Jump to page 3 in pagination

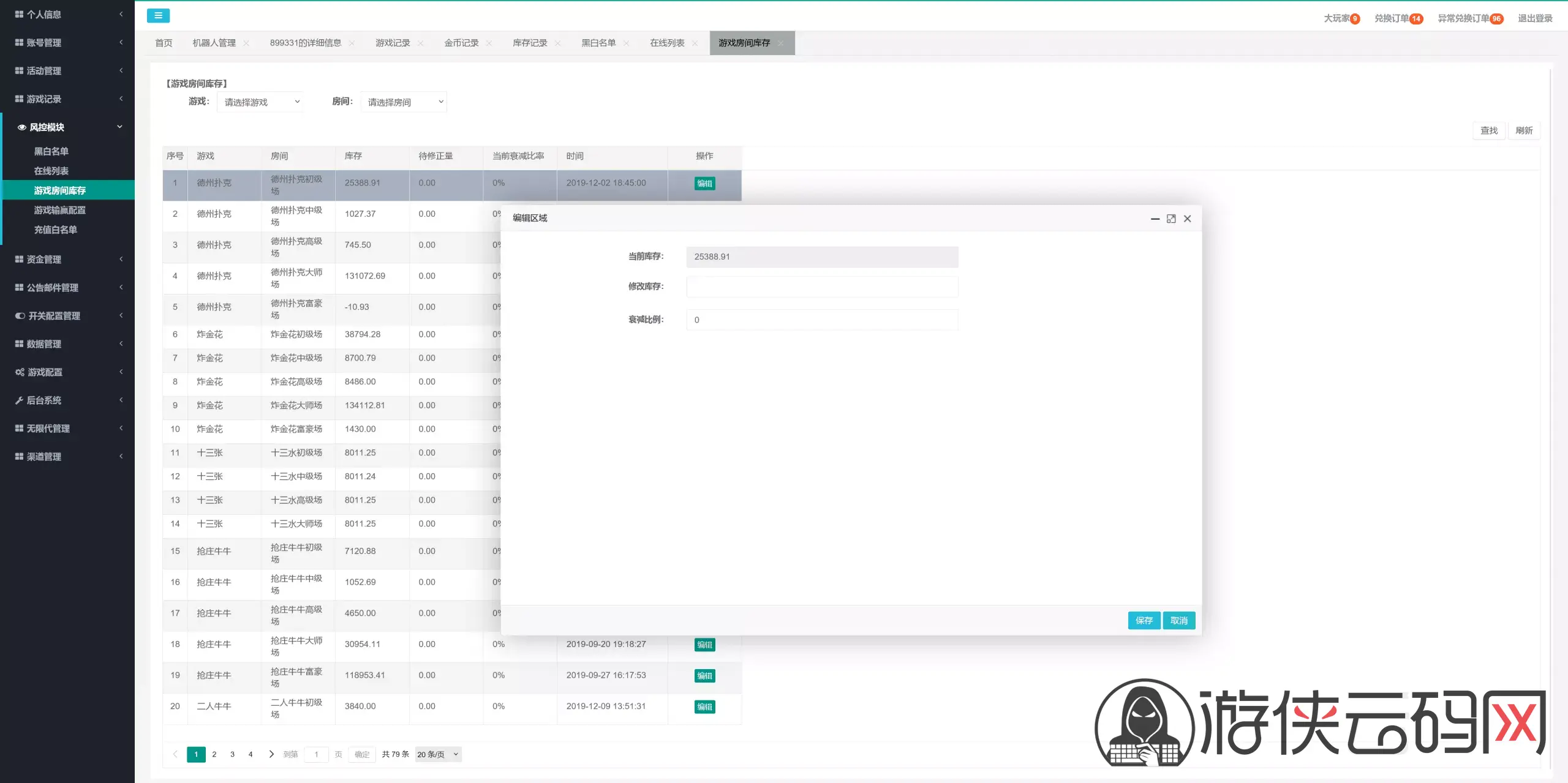(232, 754)
